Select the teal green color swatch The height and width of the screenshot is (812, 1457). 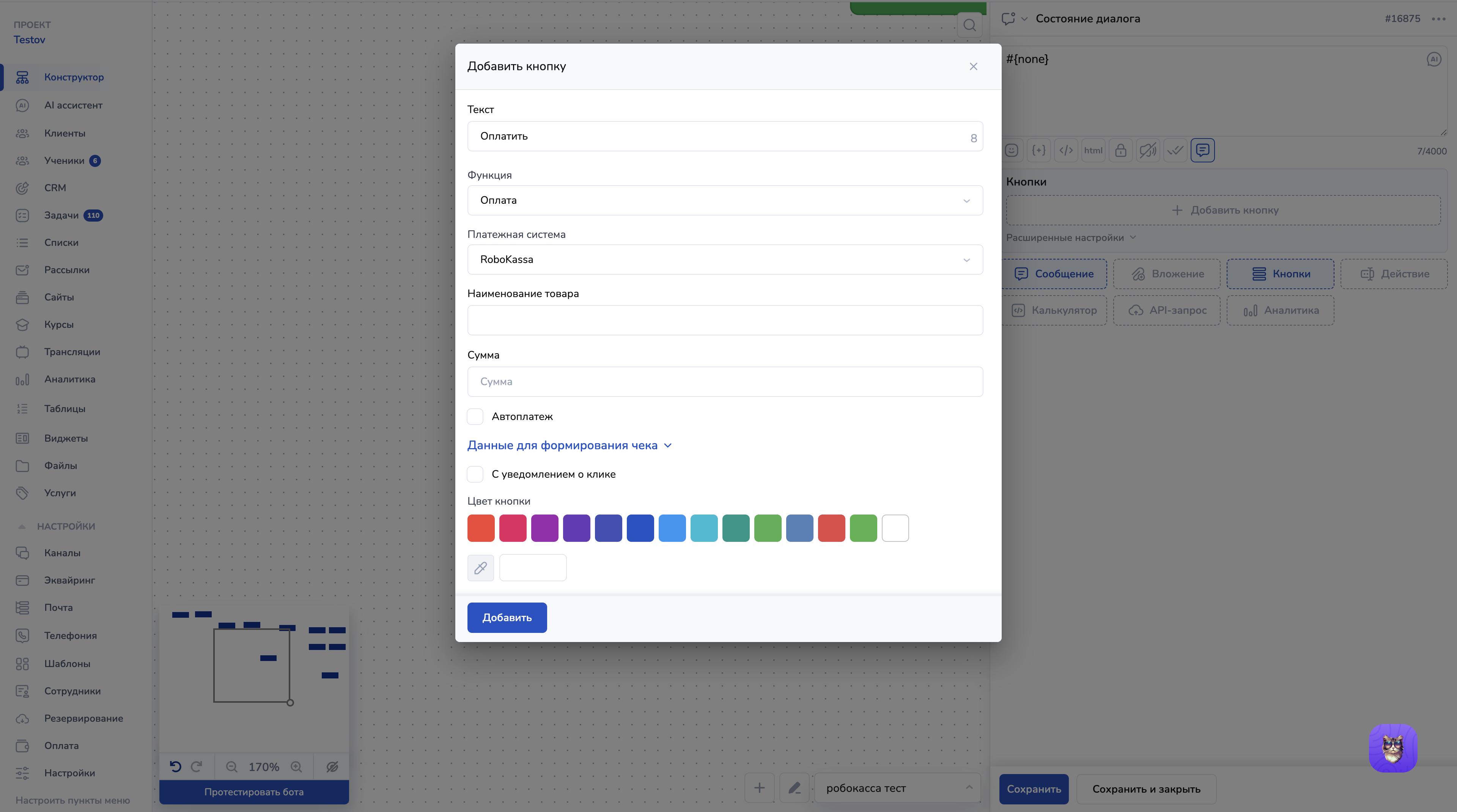(735, 528)
